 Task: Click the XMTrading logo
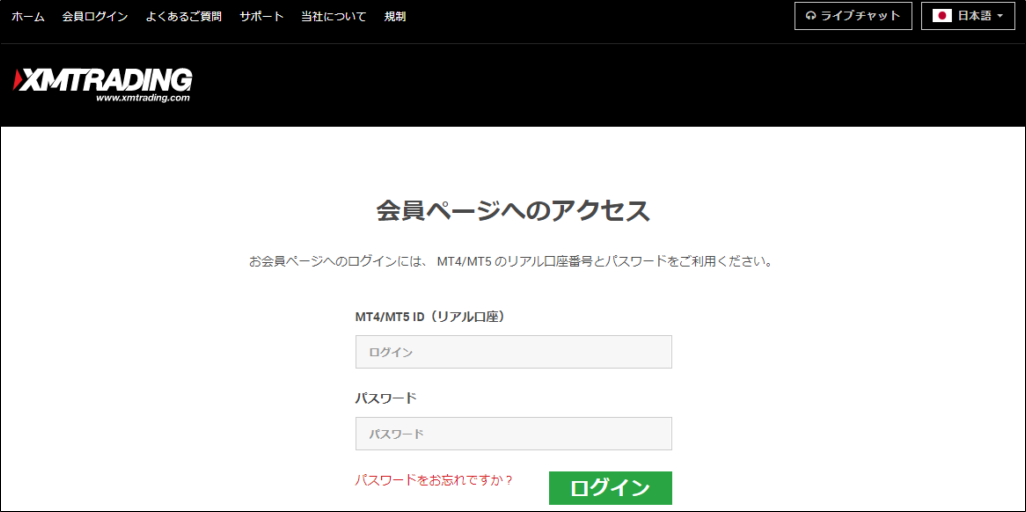pyautogui.click(x=103, y=80)
